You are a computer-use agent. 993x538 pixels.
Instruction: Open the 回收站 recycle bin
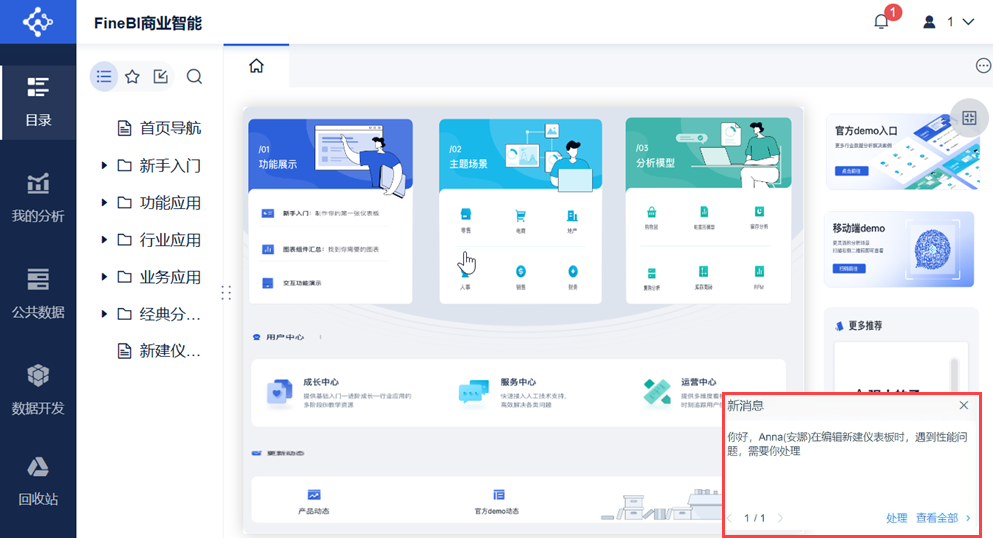click(x=38, y=482)
